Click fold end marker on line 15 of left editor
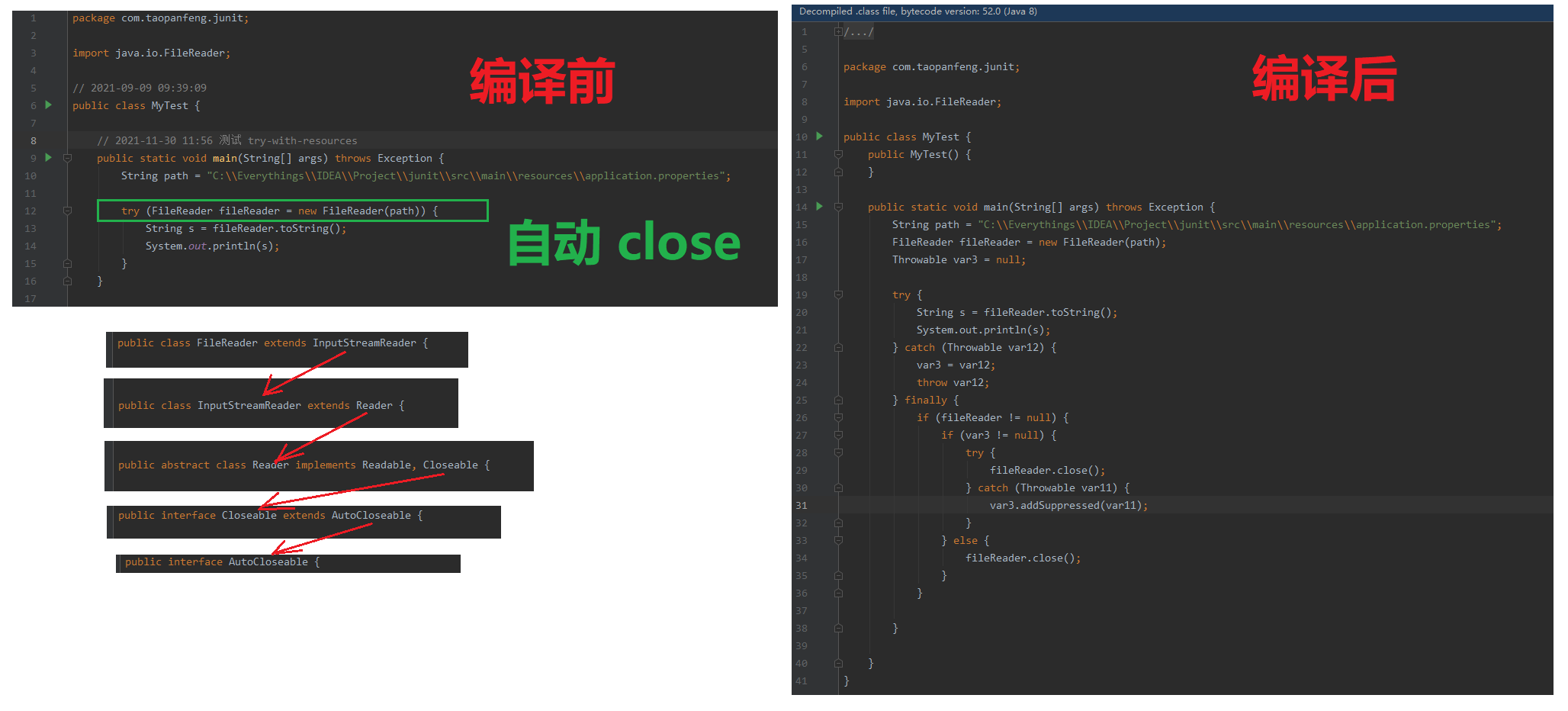 (67, 263)
